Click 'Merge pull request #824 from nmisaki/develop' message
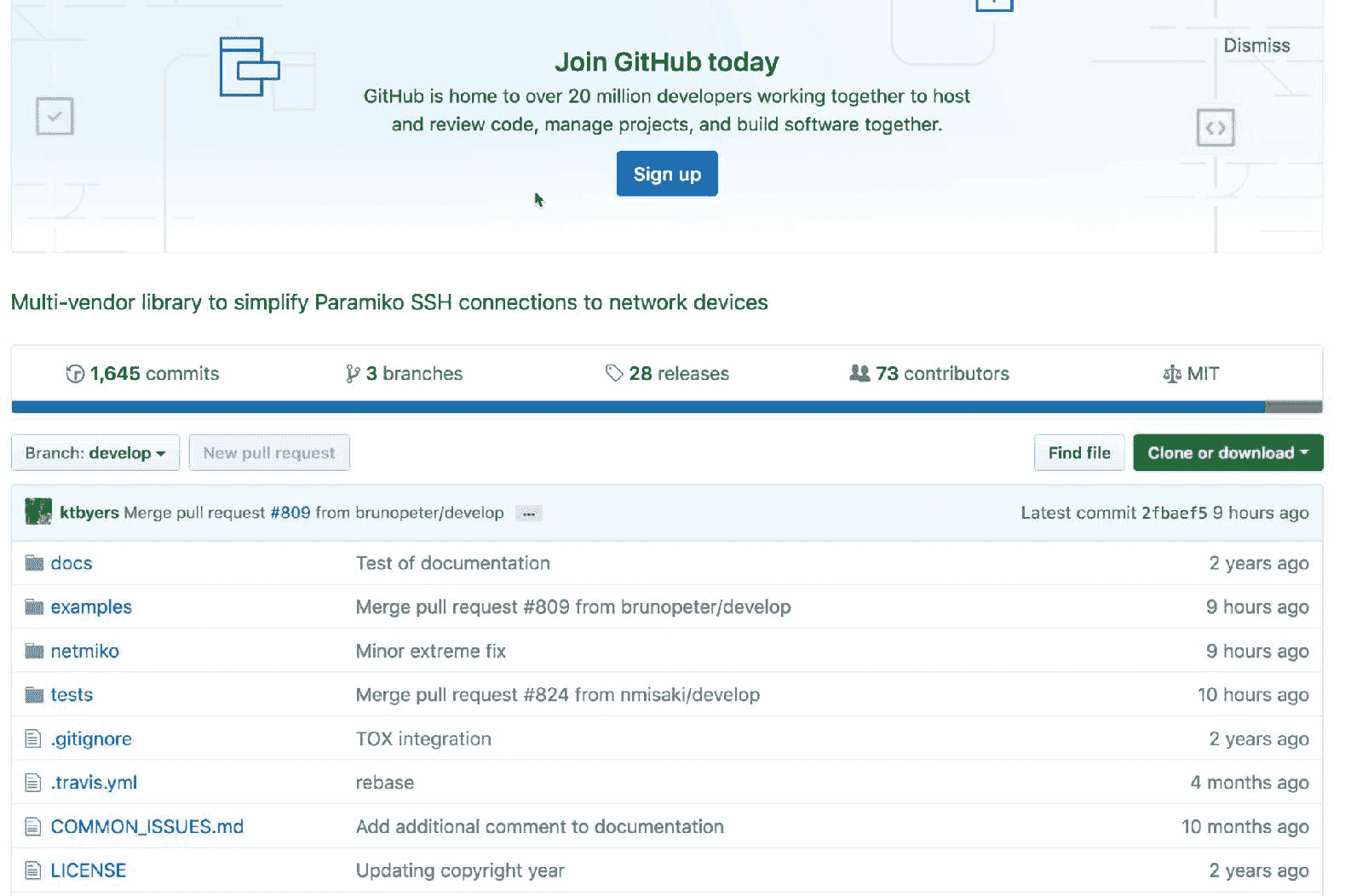Image resolution: width=1351 pixels, height=896 pixels. (x=558, y=695)
